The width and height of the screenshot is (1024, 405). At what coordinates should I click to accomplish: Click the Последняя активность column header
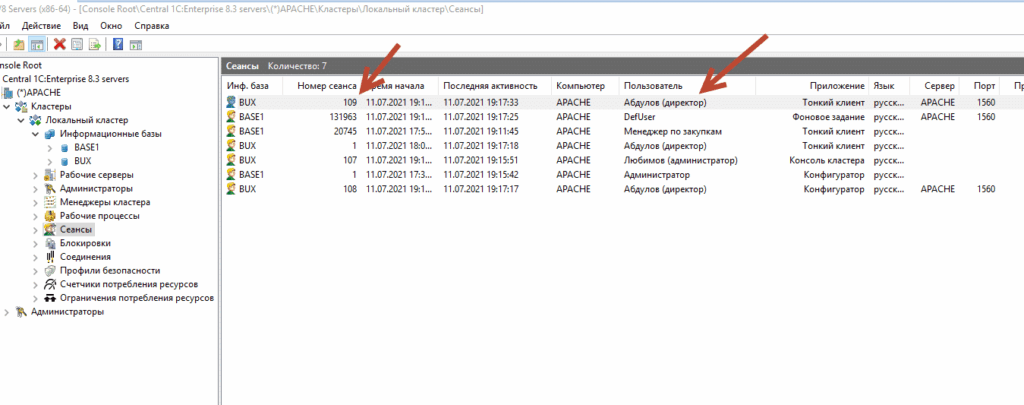(x=483, y=86)
